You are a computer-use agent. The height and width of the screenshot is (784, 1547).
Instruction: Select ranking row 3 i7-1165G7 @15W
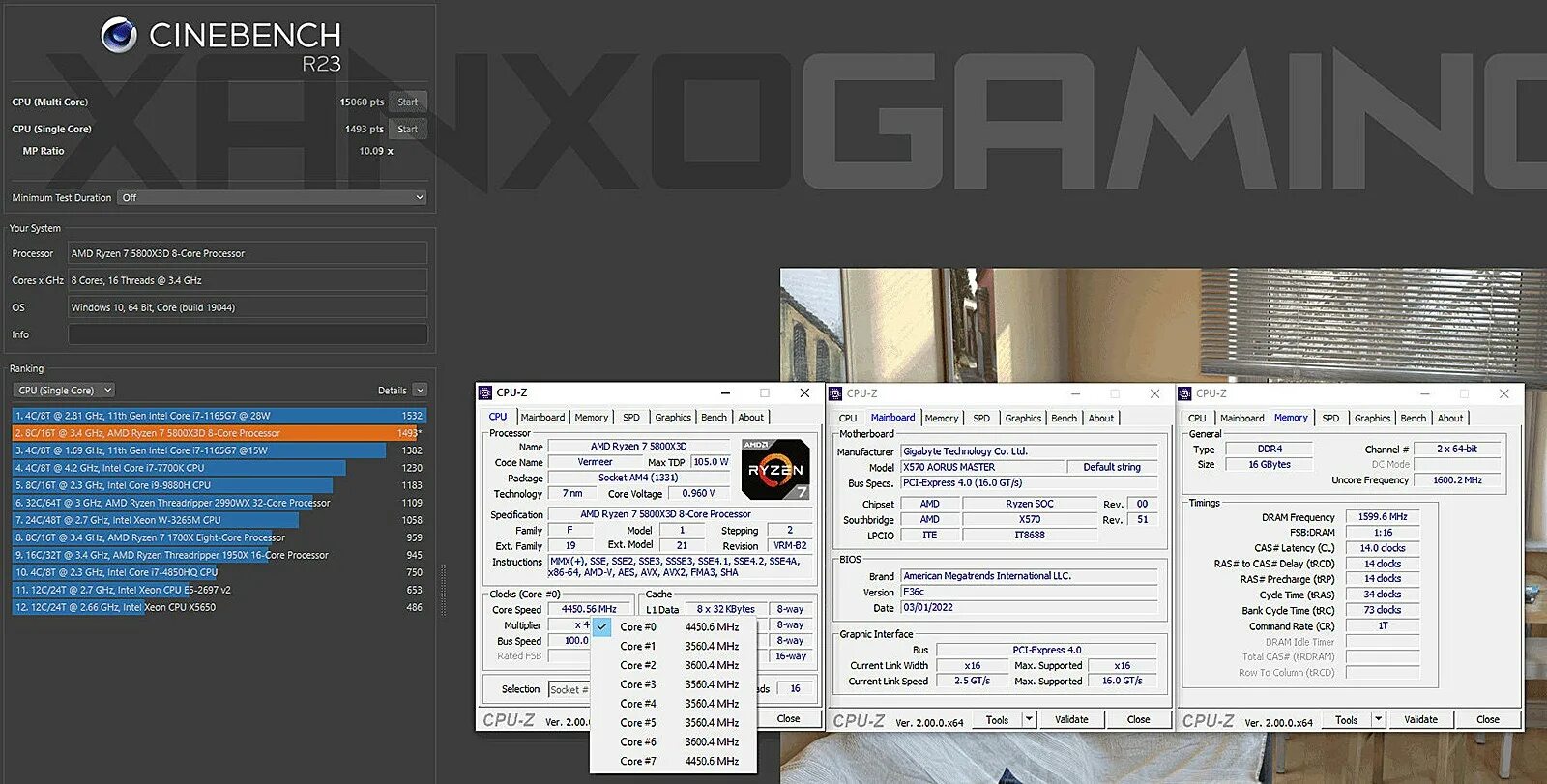[219, 450]
